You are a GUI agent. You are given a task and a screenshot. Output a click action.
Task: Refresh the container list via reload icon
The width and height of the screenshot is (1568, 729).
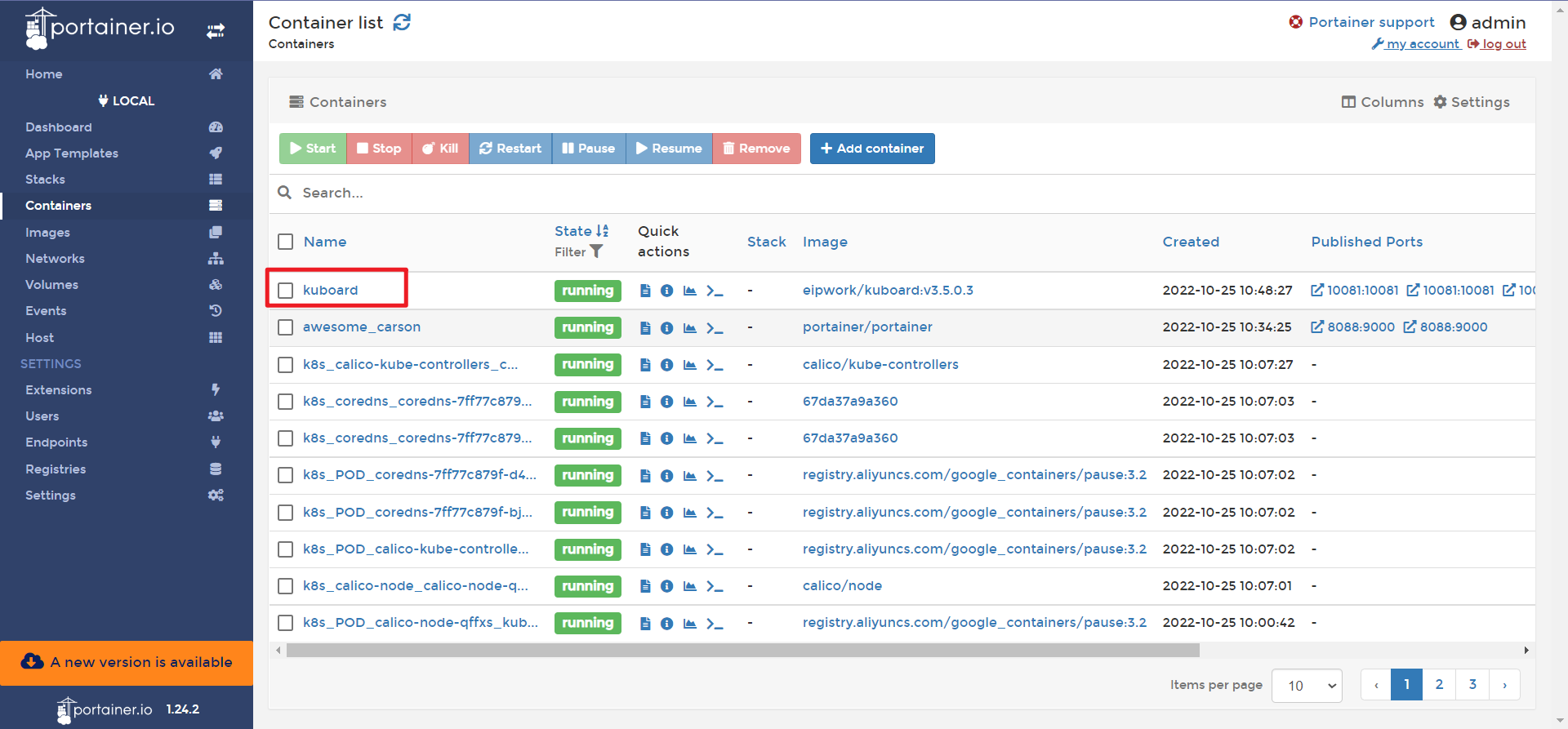click(x=402, y=22)
